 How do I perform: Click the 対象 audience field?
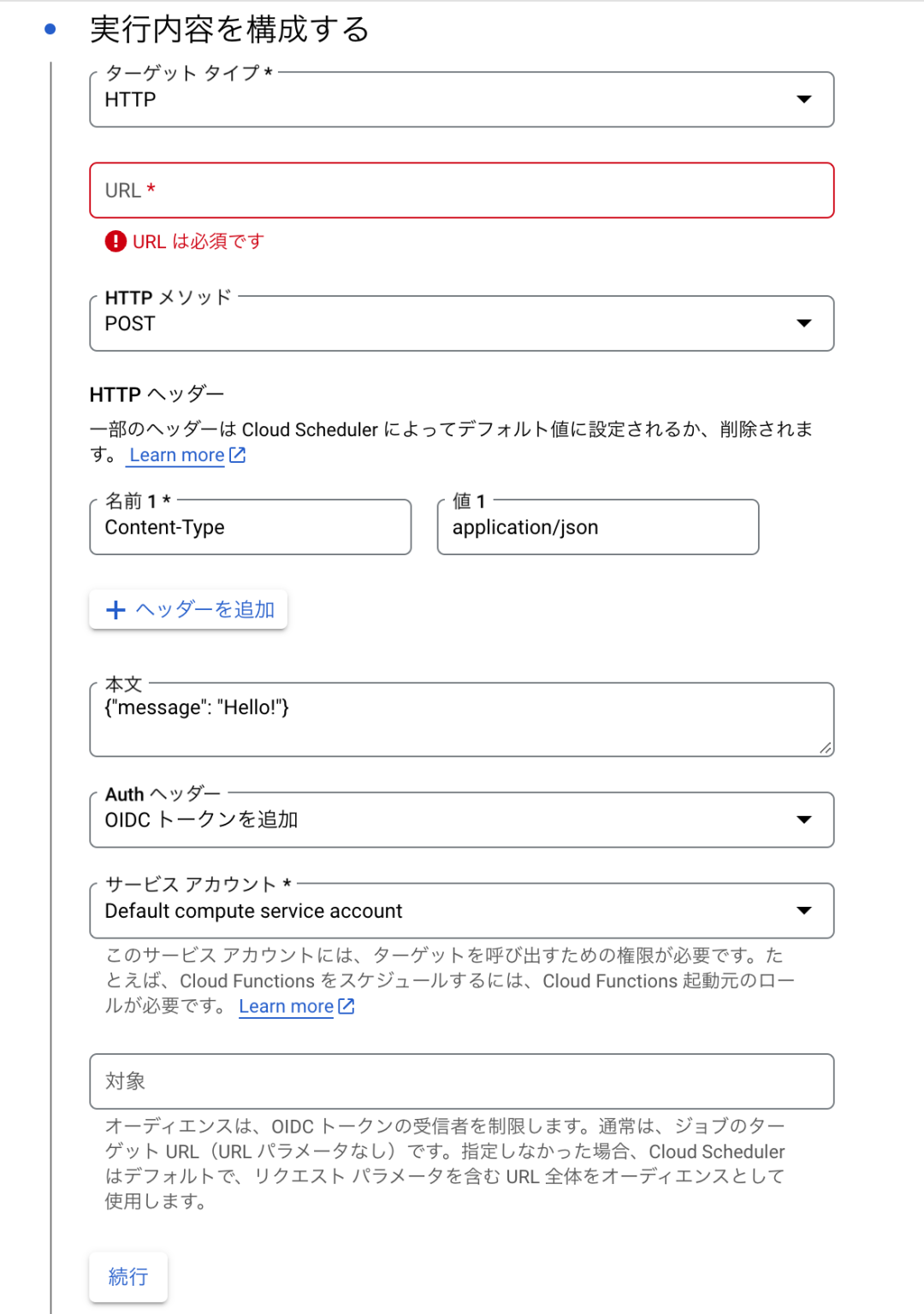coord(462,1081)
